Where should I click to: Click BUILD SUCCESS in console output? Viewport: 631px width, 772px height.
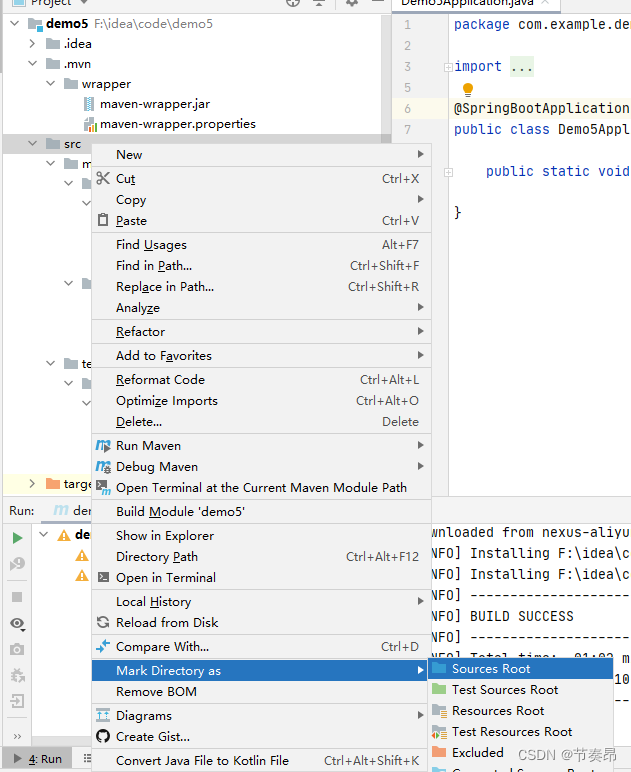pos(522,616)
